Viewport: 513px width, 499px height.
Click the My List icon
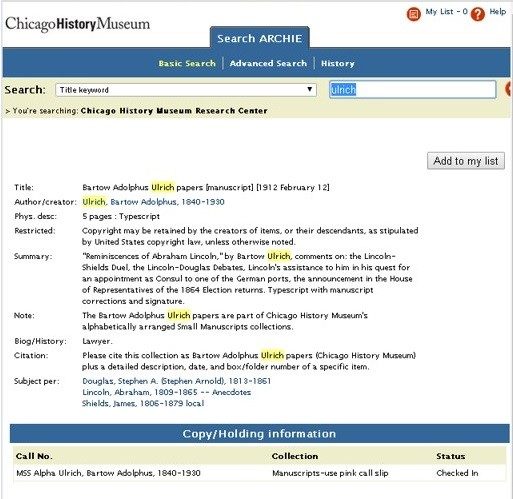414,14
